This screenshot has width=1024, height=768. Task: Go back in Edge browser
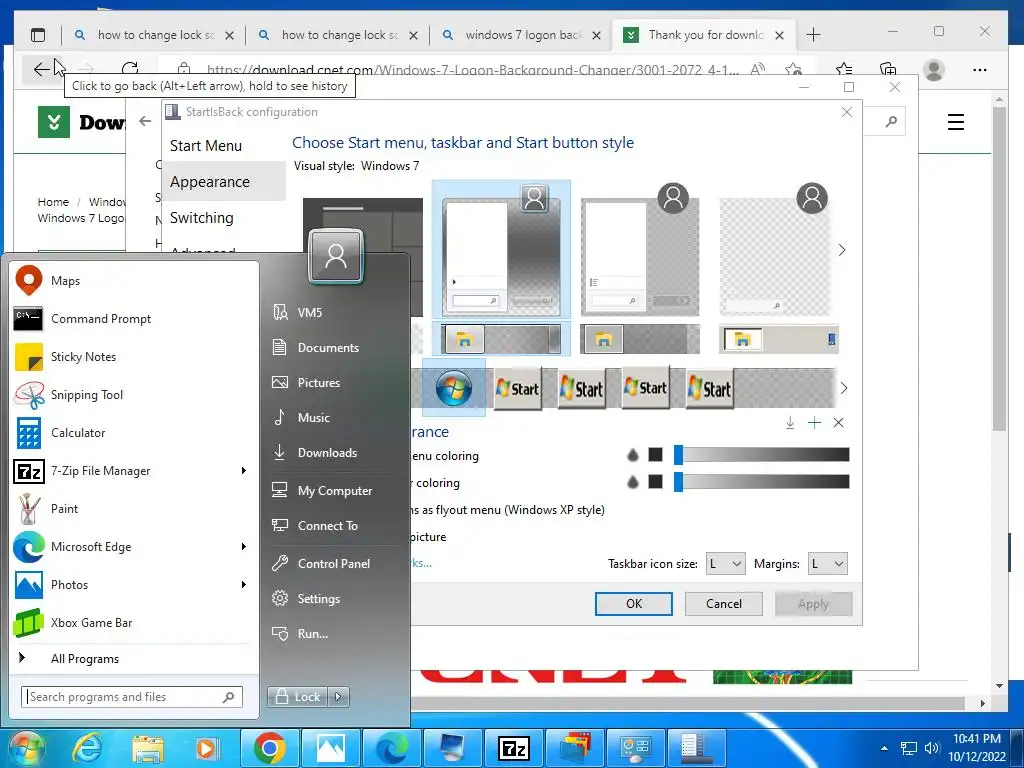click(41, 69)
